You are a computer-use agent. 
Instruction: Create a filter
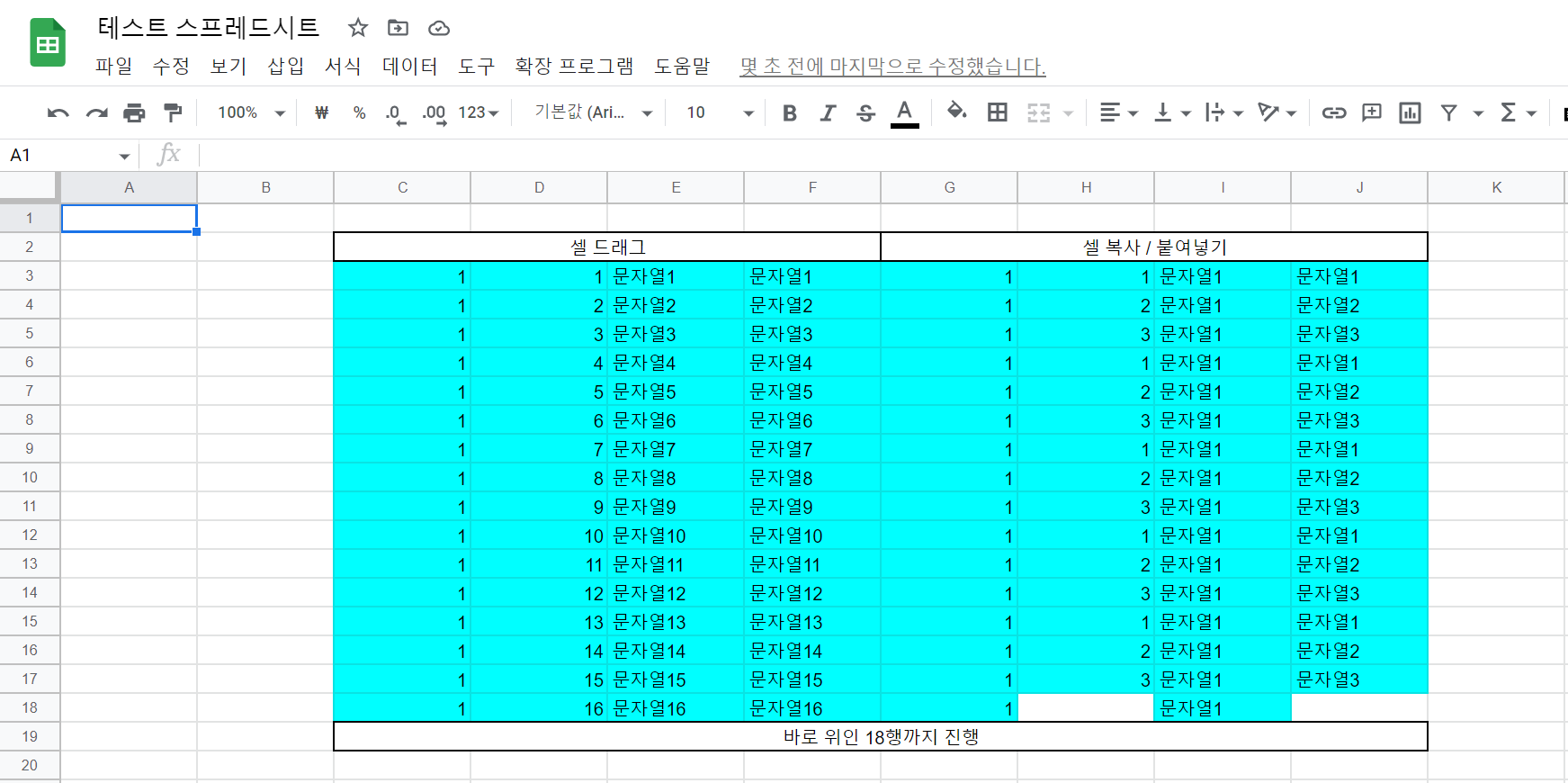point(1448,112)
